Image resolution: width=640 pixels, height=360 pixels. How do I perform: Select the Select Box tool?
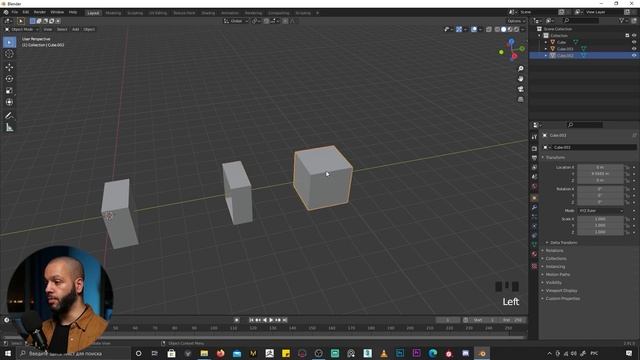click(9, 42)
